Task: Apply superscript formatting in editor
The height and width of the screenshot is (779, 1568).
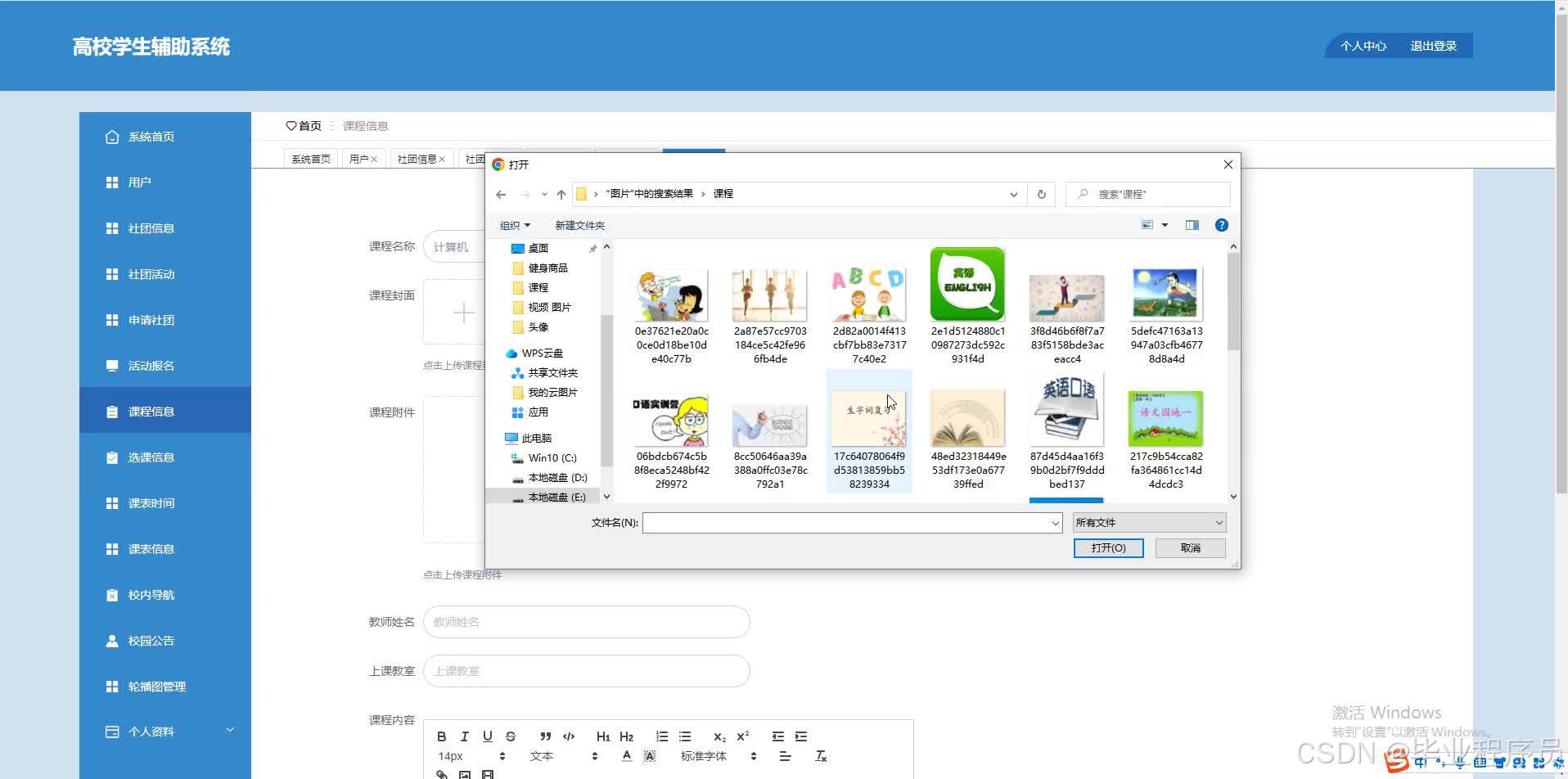Action: pos(743,736)
